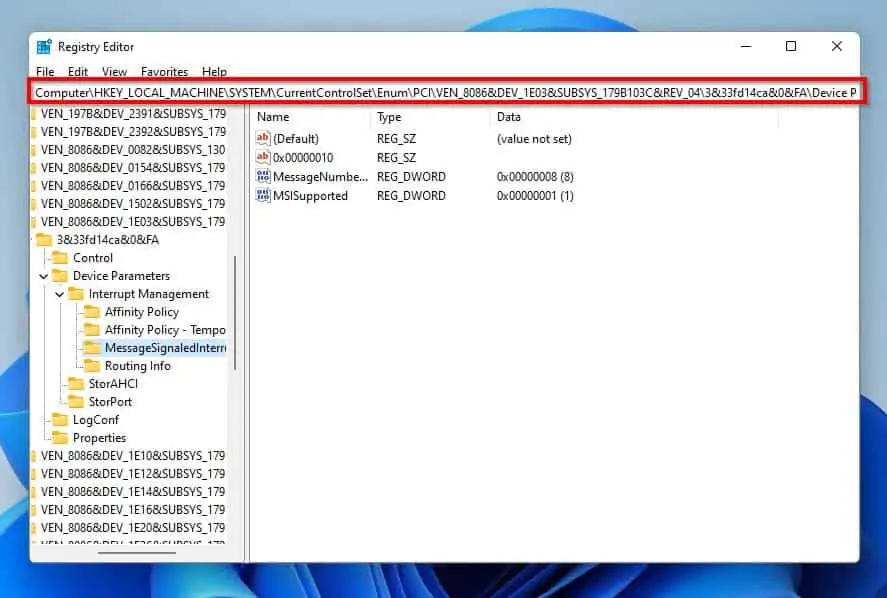887x598 pixels.
Task: Click the StorPort folder icon
Action: (x=76, y=402)
